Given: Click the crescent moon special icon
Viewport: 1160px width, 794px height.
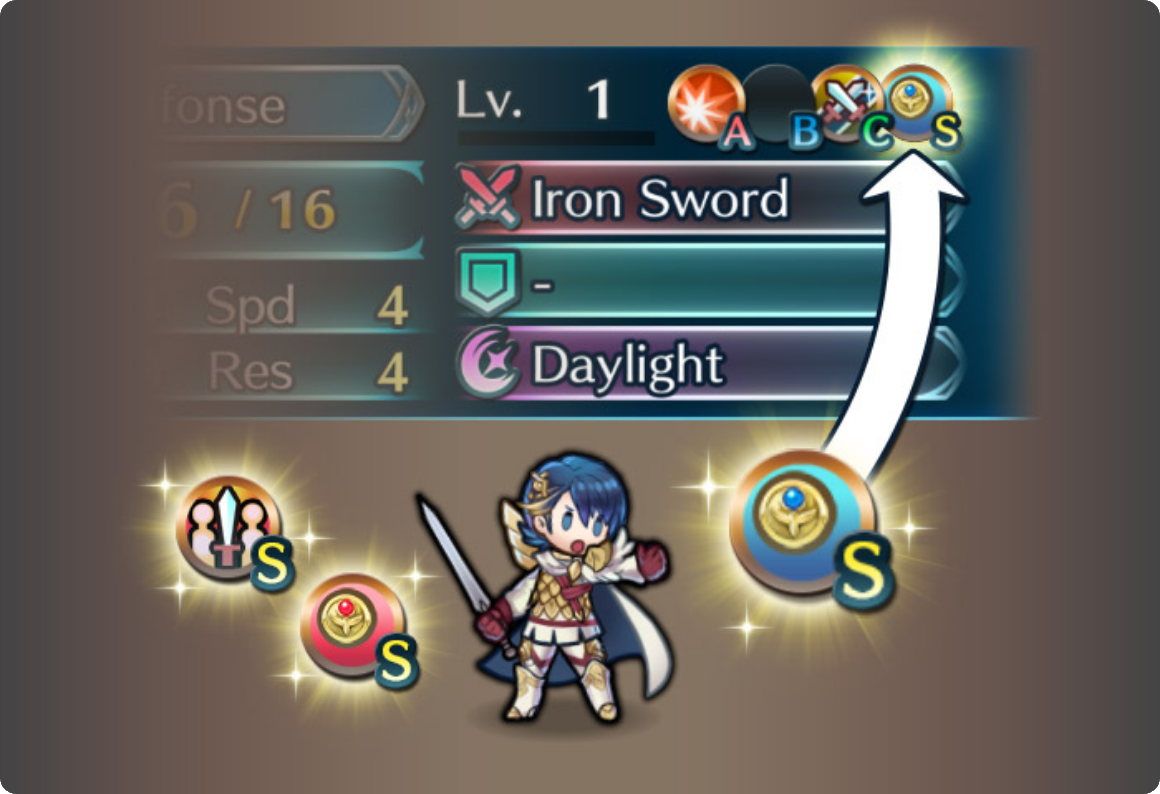Looking at the screenshot, I should pyautogui.click(x=488, y=365).
